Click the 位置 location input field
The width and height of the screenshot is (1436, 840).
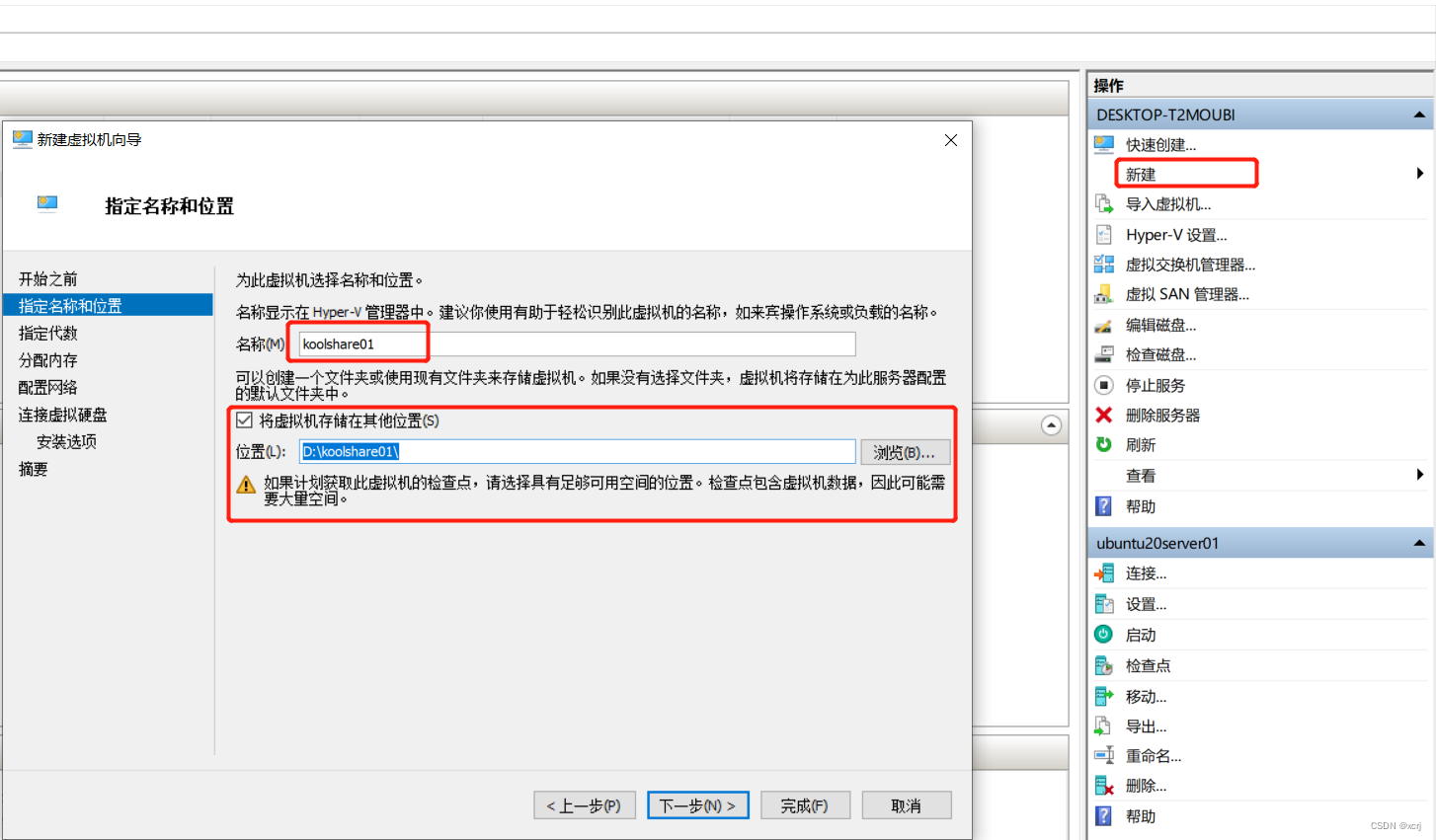coord(578,451)
